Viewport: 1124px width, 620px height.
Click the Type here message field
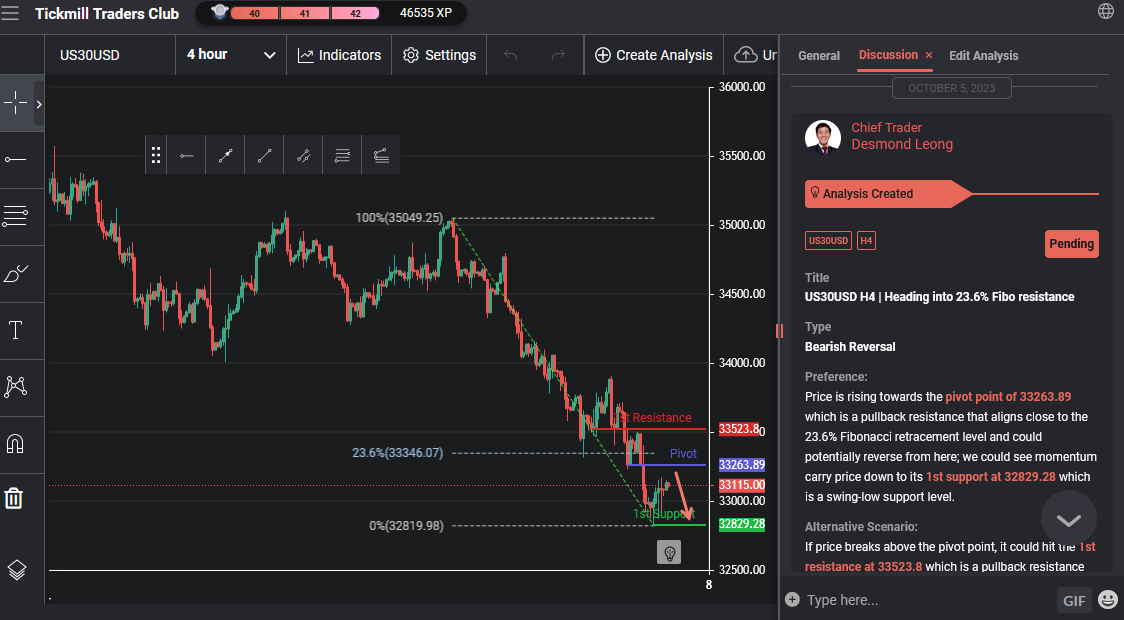pos(928,600)
